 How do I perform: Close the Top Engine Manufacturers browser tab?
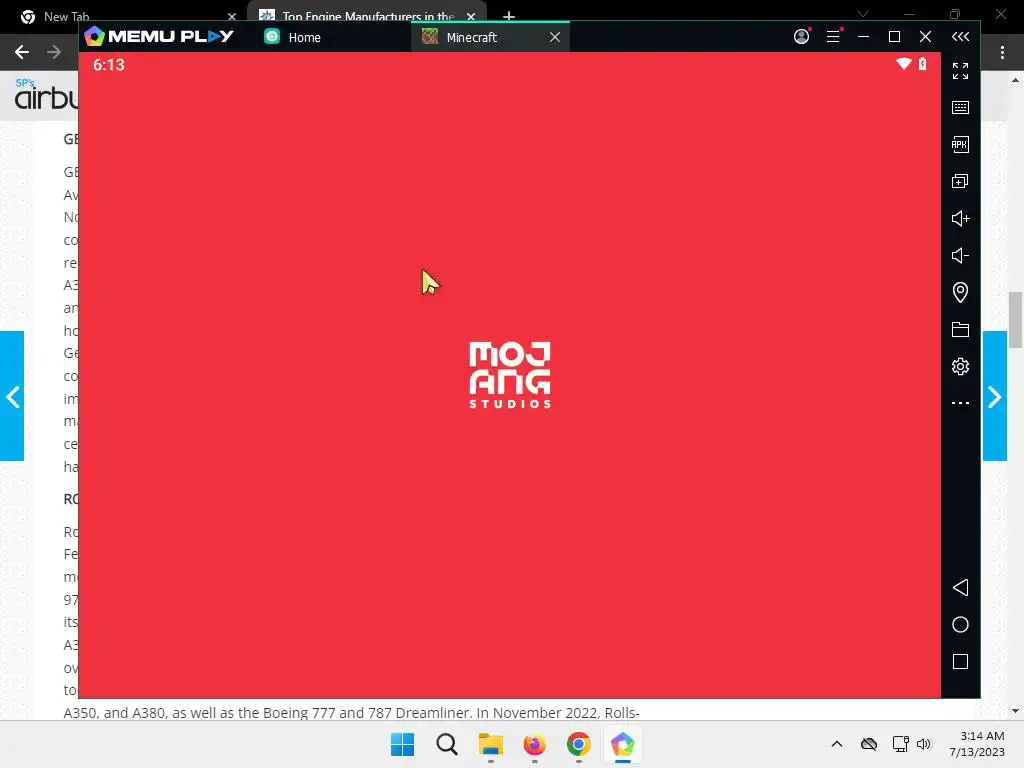471,16
